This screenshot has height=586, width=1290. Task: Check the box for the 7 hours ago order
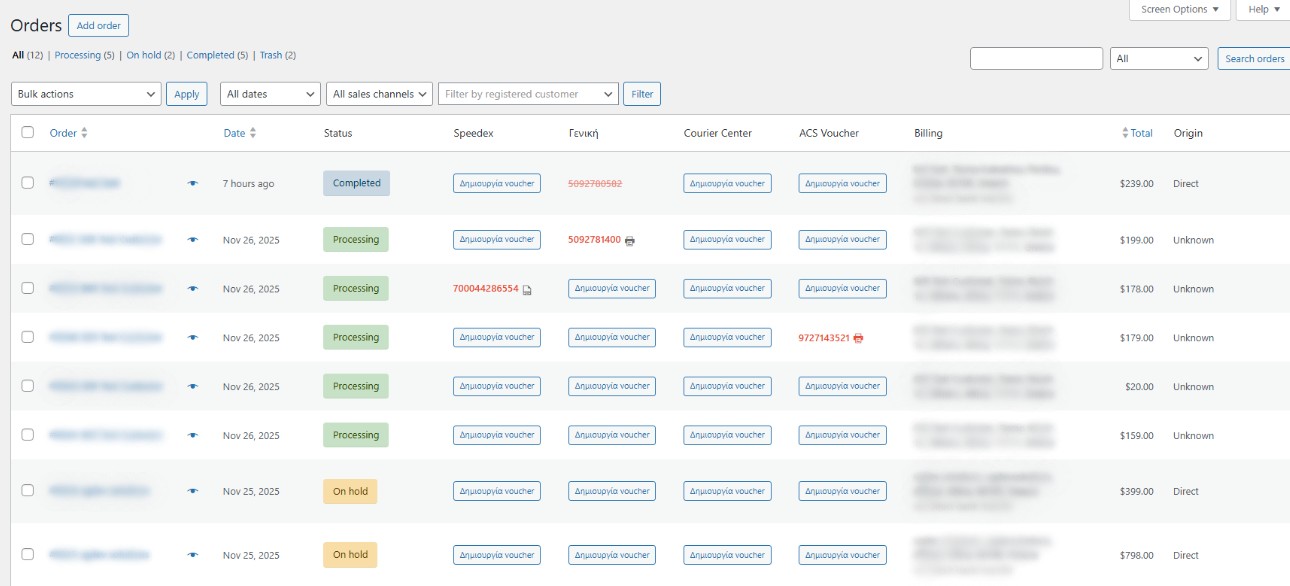click(28, 183)
